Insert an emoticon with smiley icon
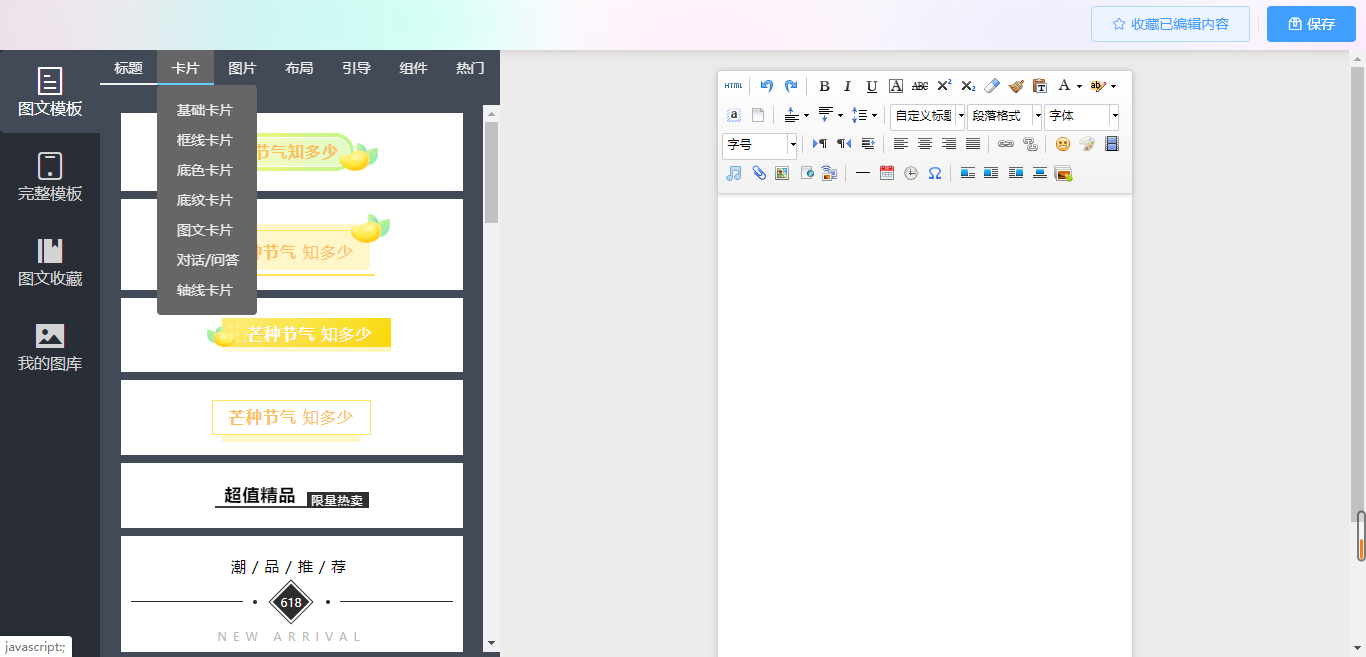This screenshot has height=657, width=1366. tap(1063, 144)
